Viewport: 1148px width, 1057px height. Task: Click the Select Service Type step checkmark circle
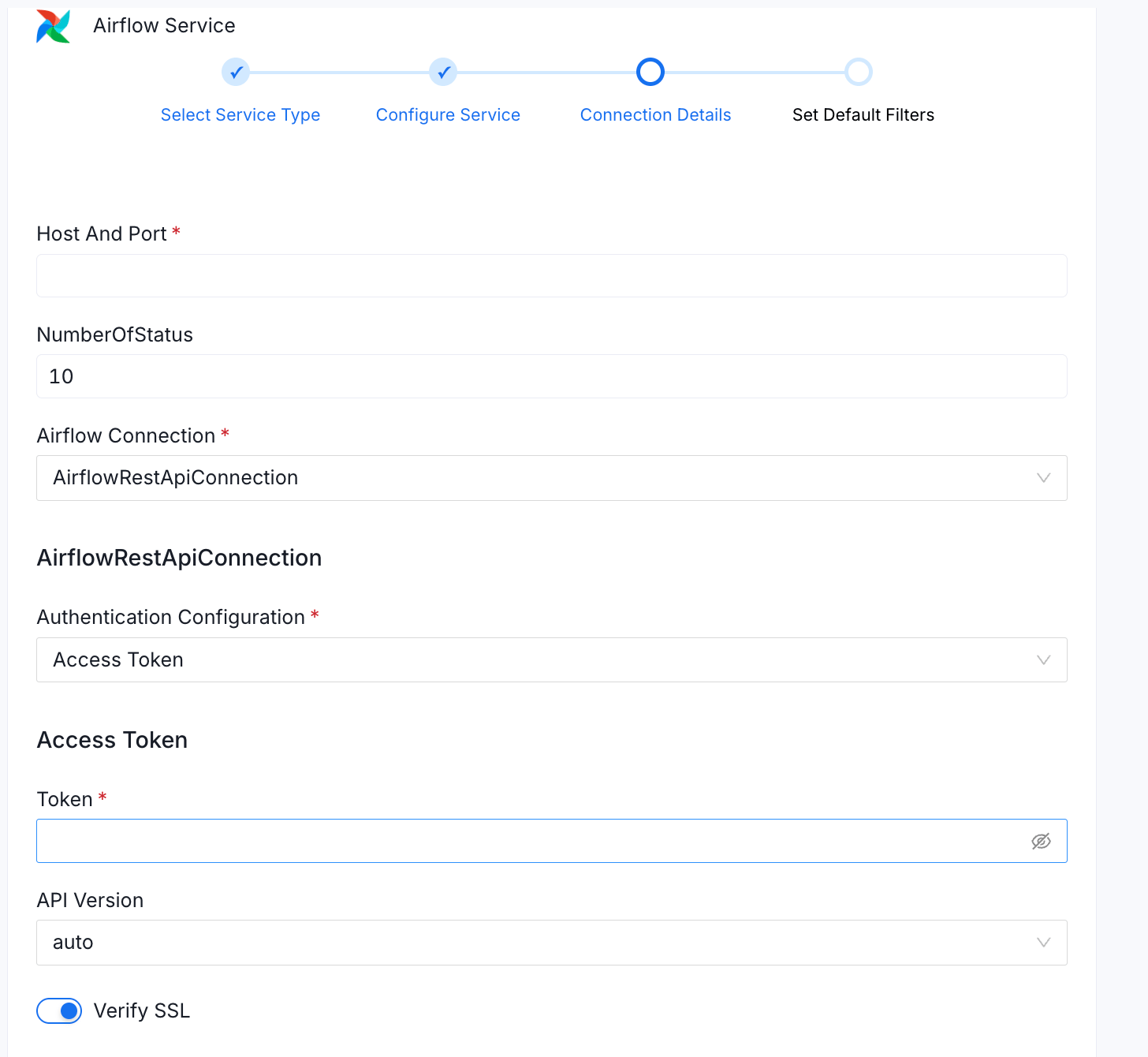click(x=236, y=72)
